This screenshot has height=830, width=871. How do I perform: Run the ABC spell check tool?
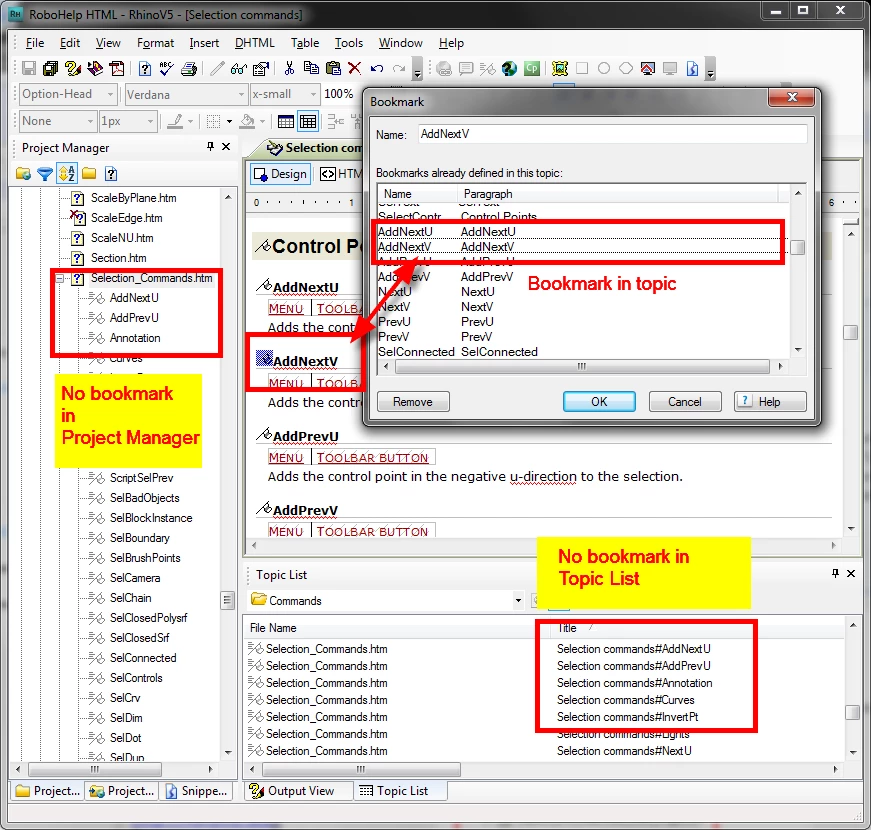click(166, 68)
